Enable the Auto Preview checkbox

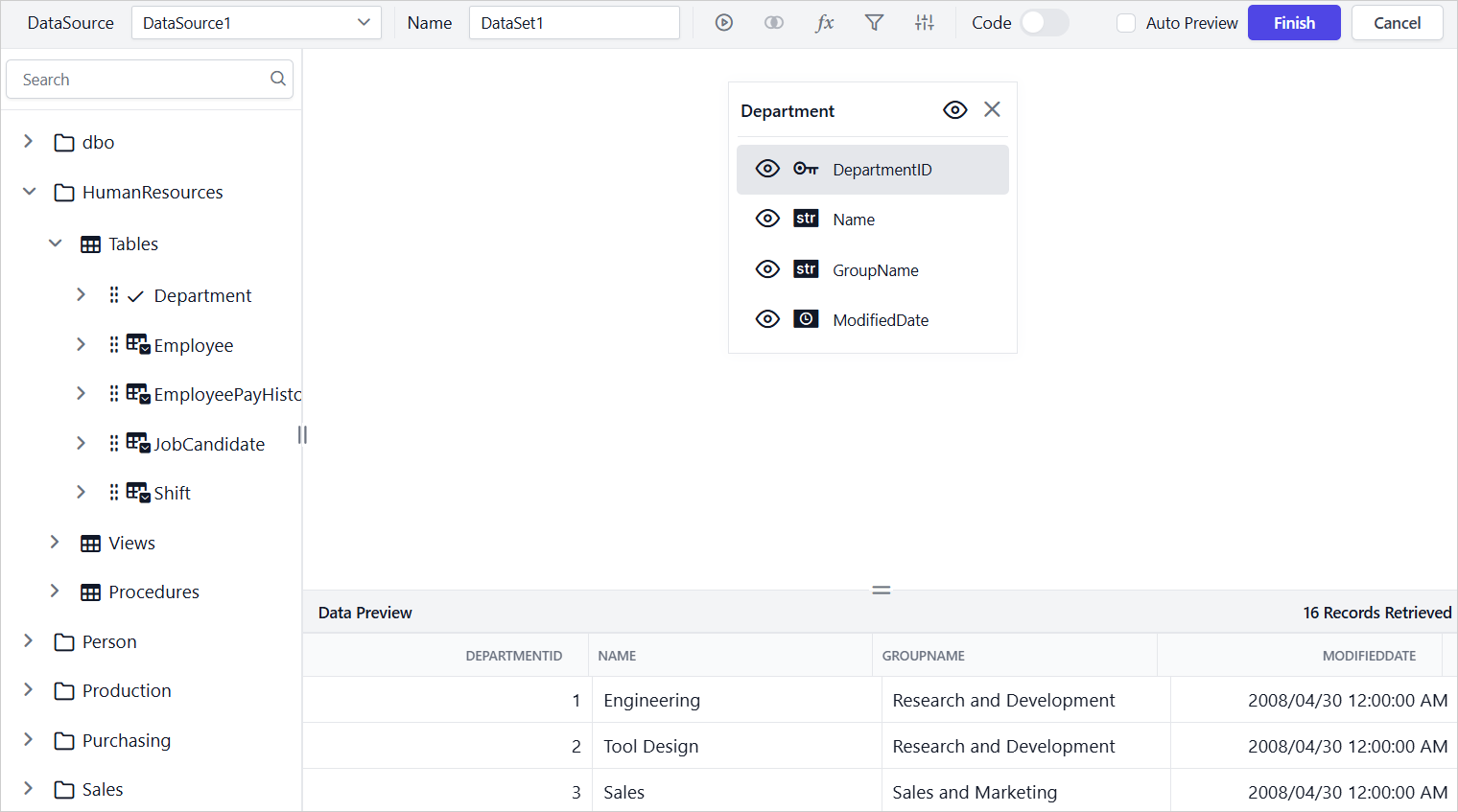pos(1125,22)
